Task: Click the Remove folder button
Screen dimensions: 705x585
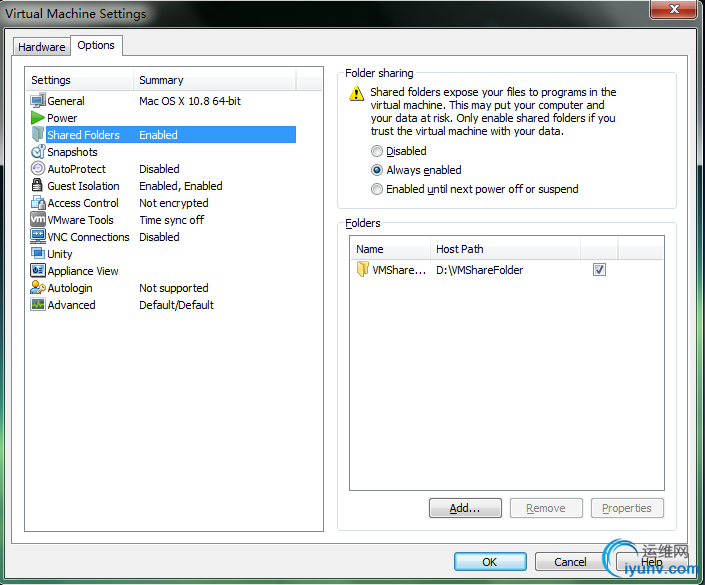Action: pyautogui.click(x=546, y=508)
